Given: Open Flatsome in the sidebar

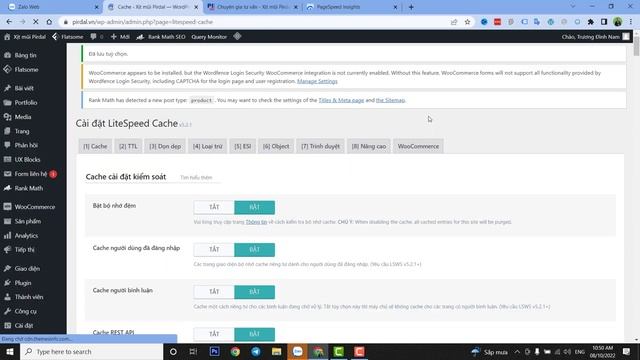Looking at the screenshot, I should coord(26,70).
